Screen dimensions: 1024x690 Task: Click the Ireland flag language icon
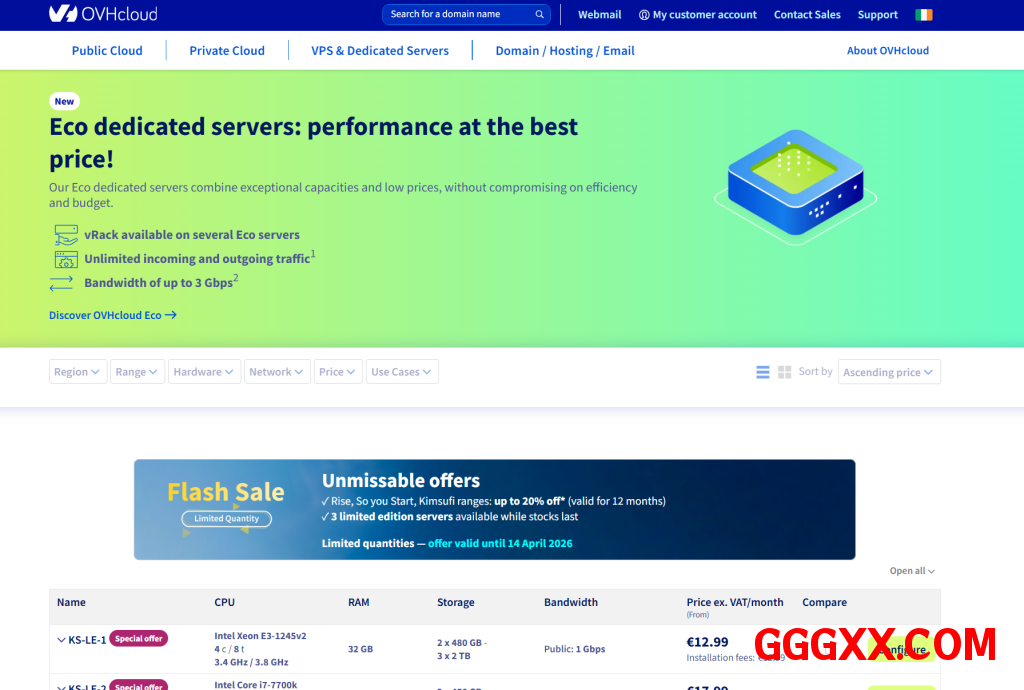point(923,15)
